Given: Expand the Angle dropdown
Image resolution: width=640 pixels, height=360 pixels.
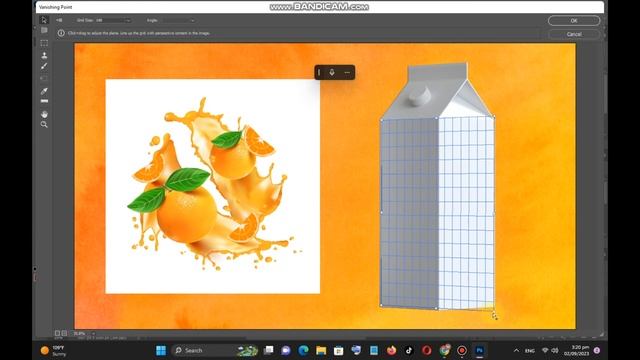Looking at the screenshot, I should [192, 20].
